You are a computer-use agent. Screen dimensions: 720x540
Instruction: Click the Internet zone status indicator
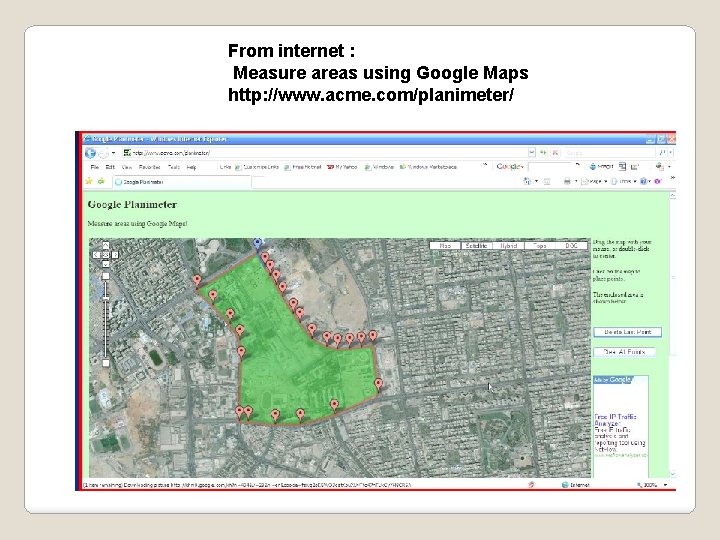575,484
